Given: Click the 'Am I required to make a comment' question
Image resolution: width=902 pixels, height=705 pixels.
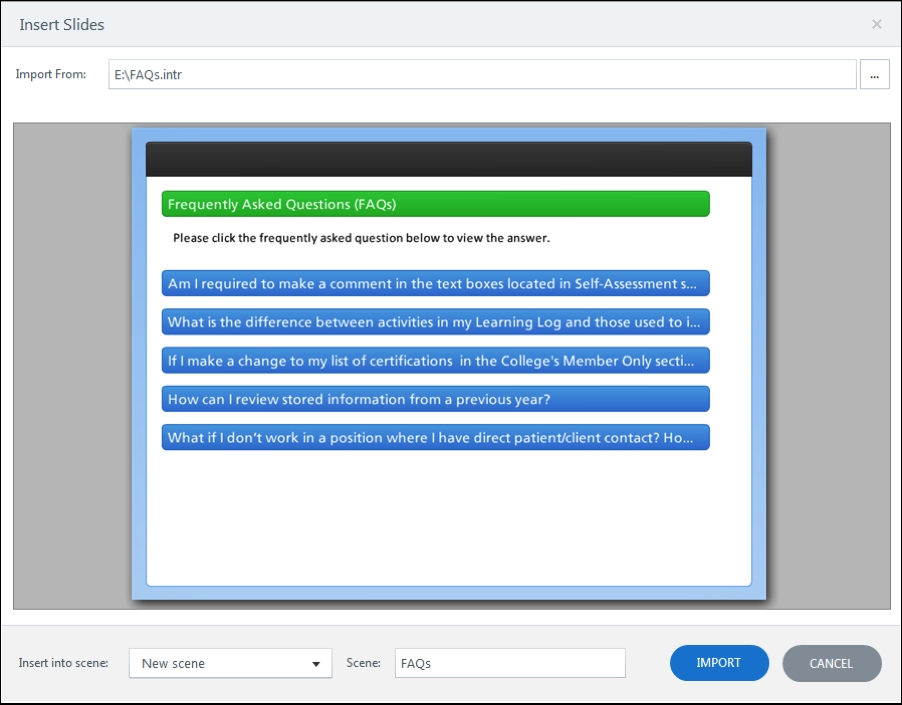Looking at the screenshot, I should (435, 283).
